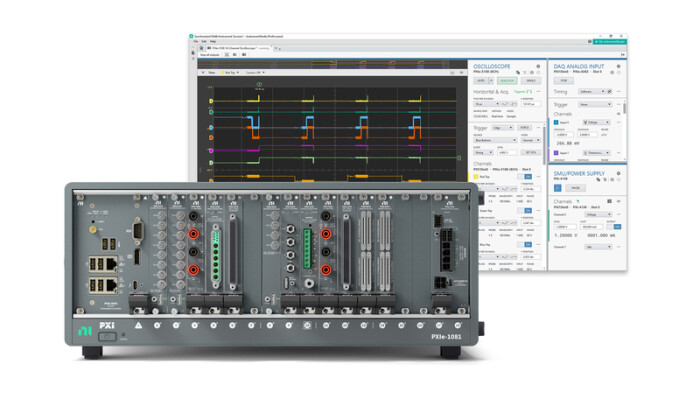Open the Help menu
This screenshot has height=420, width=700.
pos(213,41)
